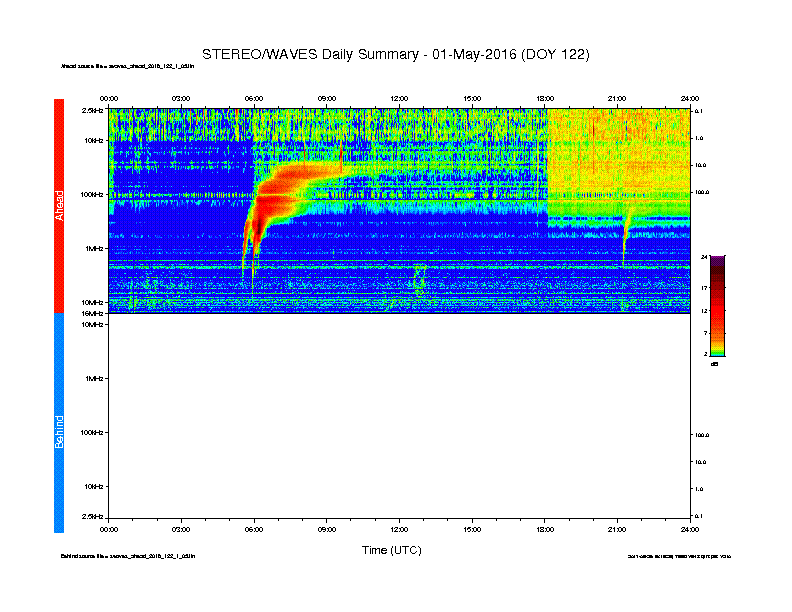Viewport: 792px width, 612px height.
Task: Click the Ahead panel 10MHz frequency label
Action: [93, 302]
